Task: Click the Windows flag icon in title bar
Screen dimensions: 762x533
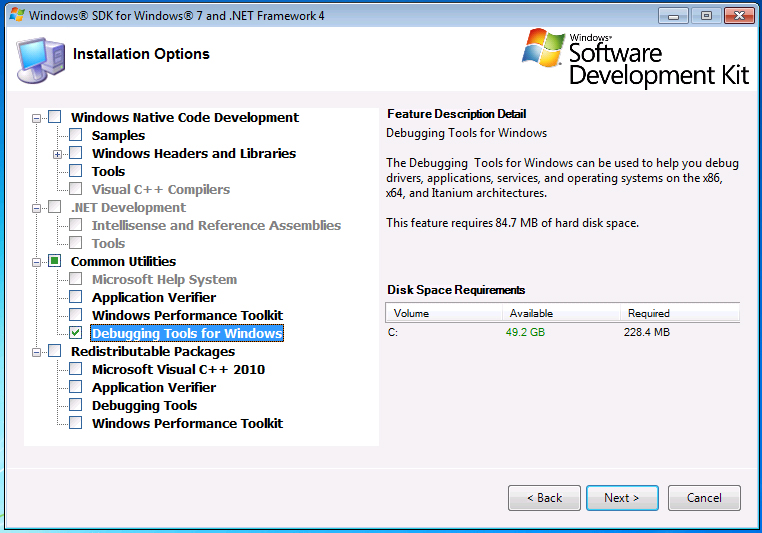Action: tap(17, 15)
